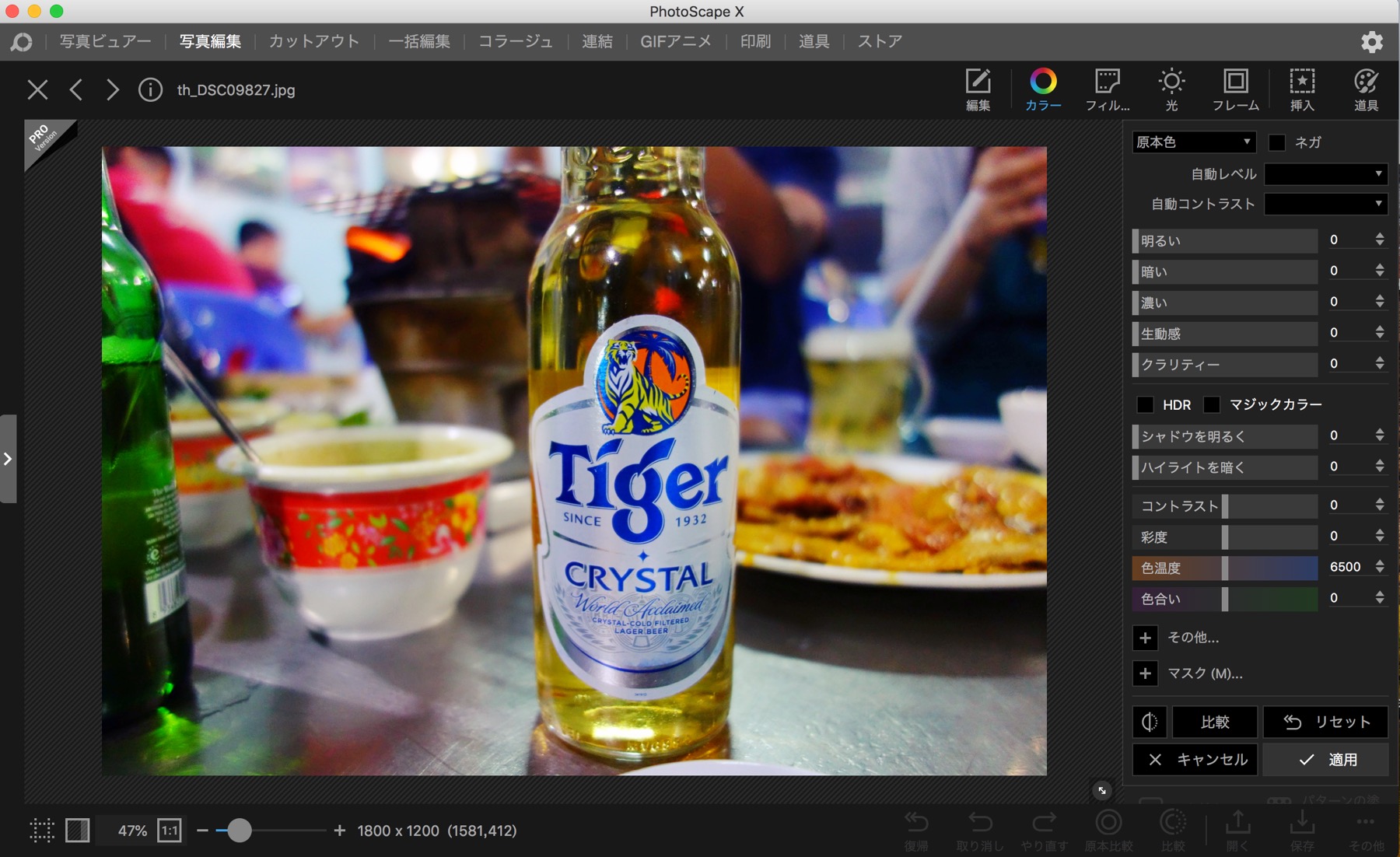Click the minus zoom out icon

point(202,831)
